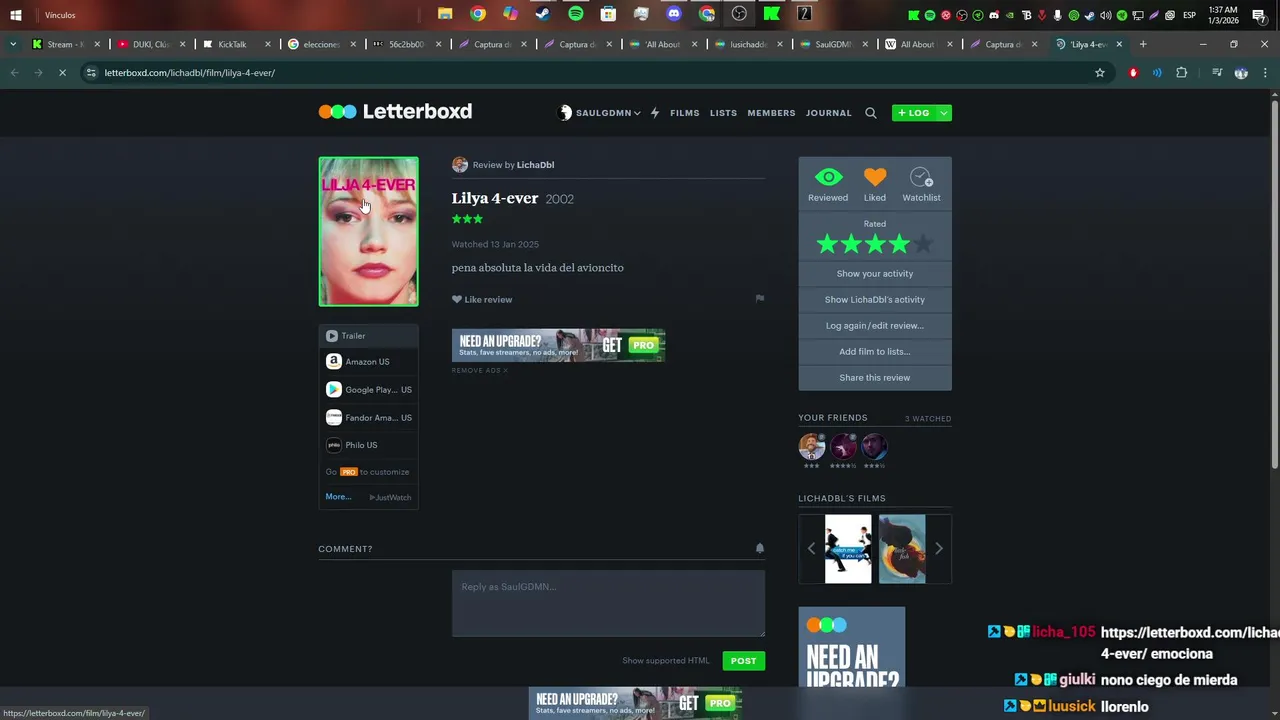Screen dimensions: 1280x720
Task: Open site search magnifier icon
Action: click(871, 113)
